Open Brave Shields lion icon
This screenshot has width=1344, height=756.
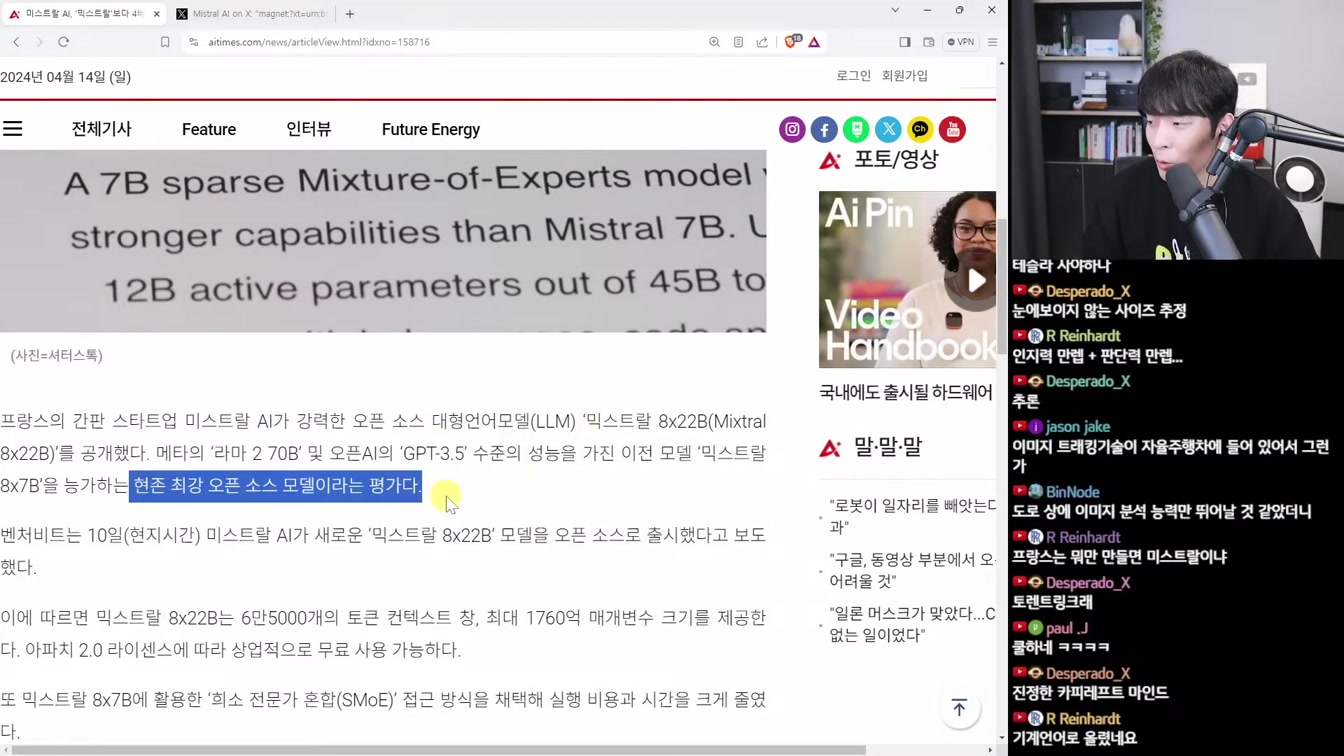click(792, 42)
